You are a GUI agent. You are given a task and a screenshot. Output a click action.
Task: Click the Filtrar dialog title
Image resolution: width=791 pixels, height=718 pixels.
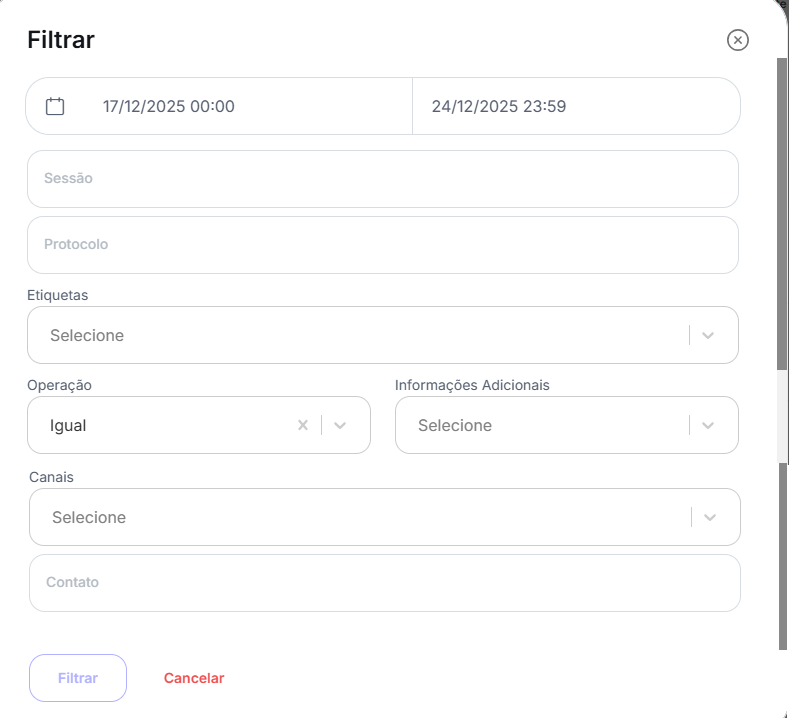[x=61, y=40]
